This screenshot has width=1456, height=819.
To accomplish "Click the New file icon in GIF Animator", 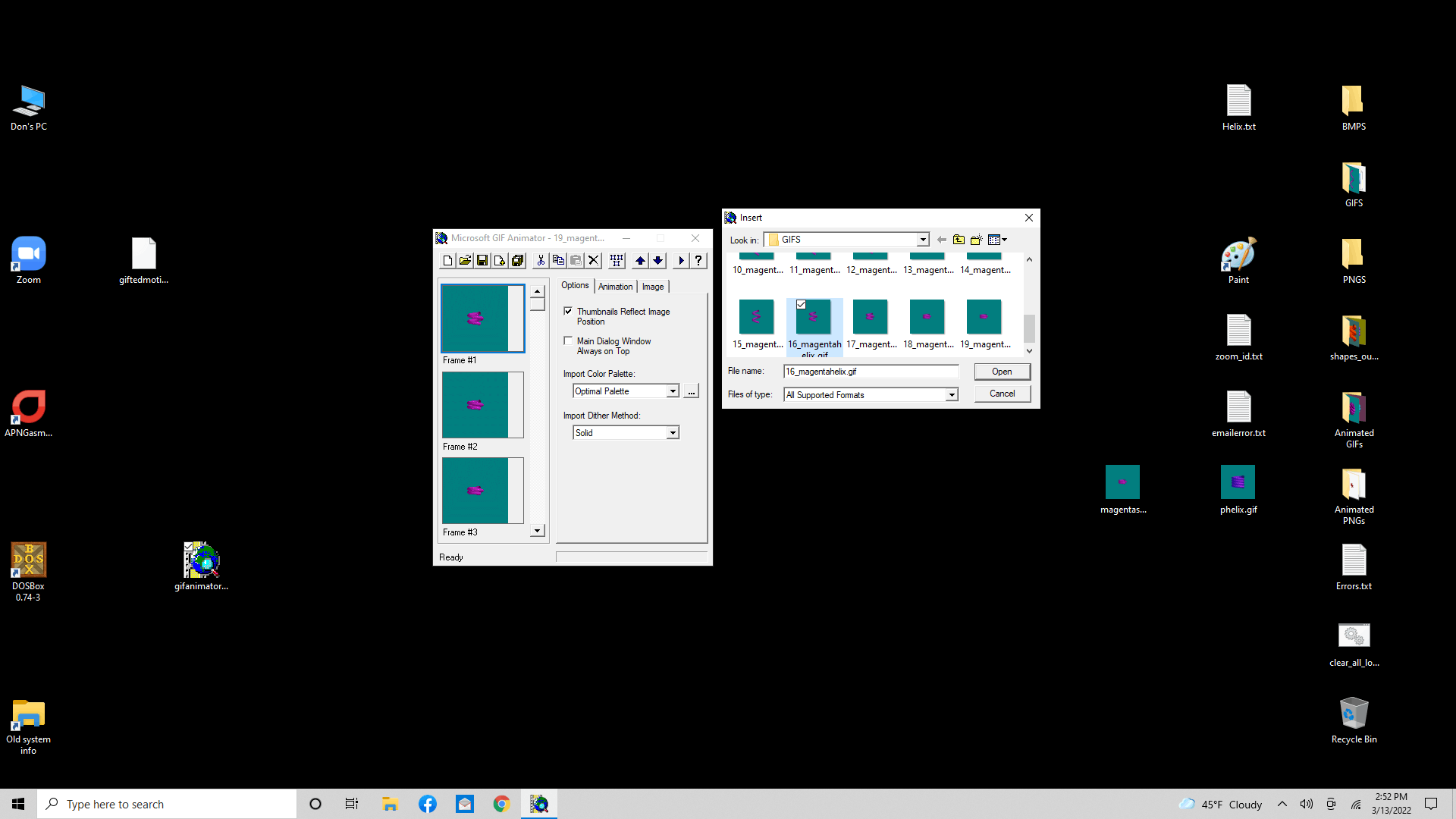I will (447, 261).
